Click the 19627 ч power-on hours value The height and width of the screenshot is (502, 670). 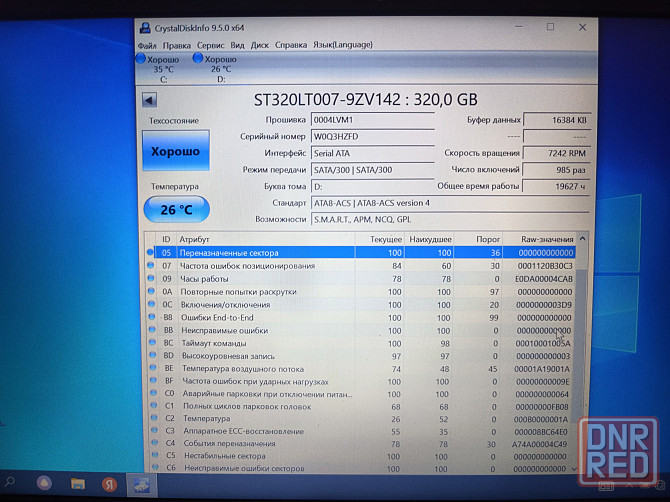coord(557,186)
